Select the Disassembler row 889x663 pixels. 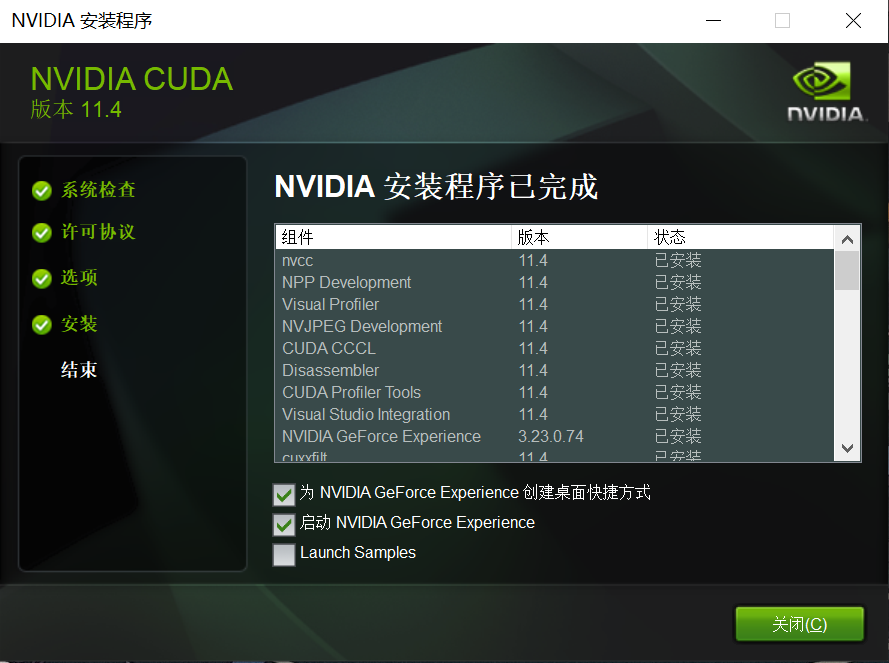[555, 370]
